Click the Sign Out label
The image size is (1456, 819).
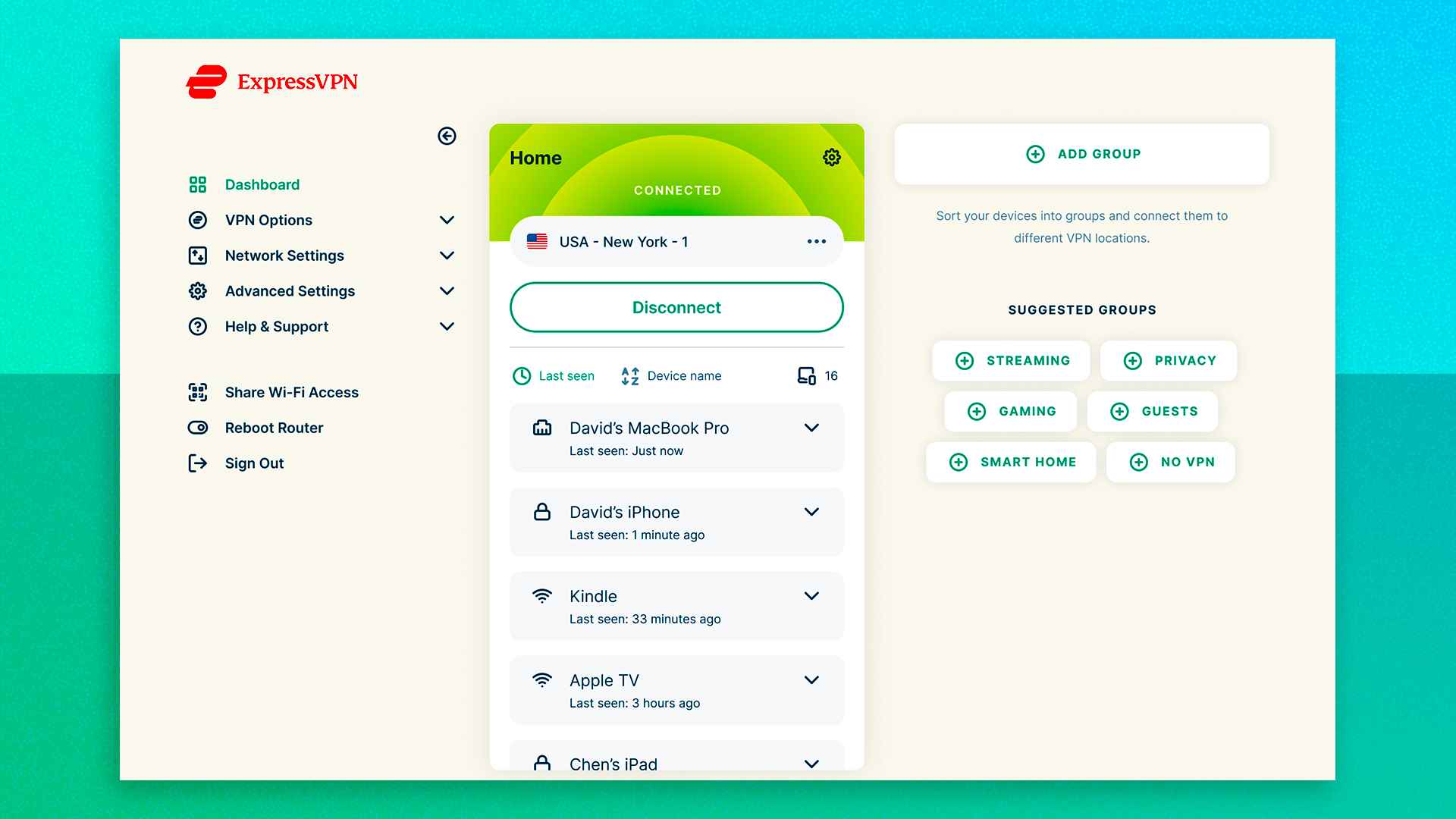coord(254,463)
